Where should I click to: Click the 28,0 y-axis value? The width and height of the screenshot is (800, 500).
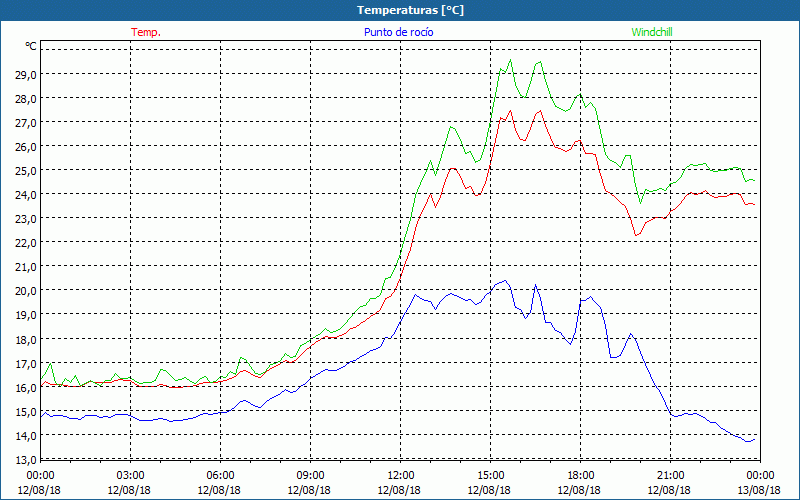point(26,98)
